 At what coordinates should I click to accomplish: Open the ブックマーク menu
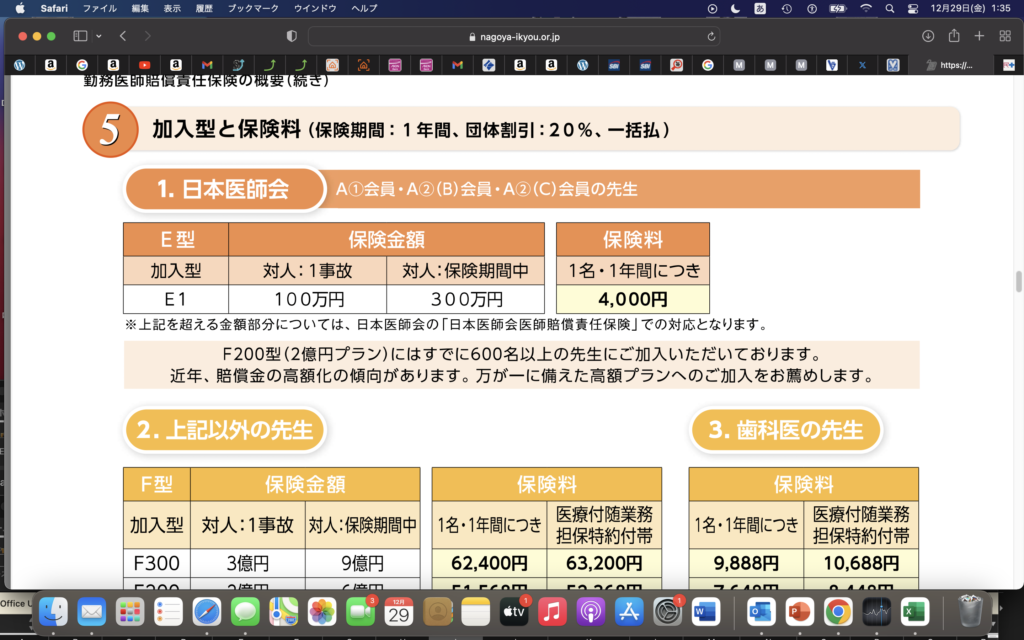(x=252, y=8)
